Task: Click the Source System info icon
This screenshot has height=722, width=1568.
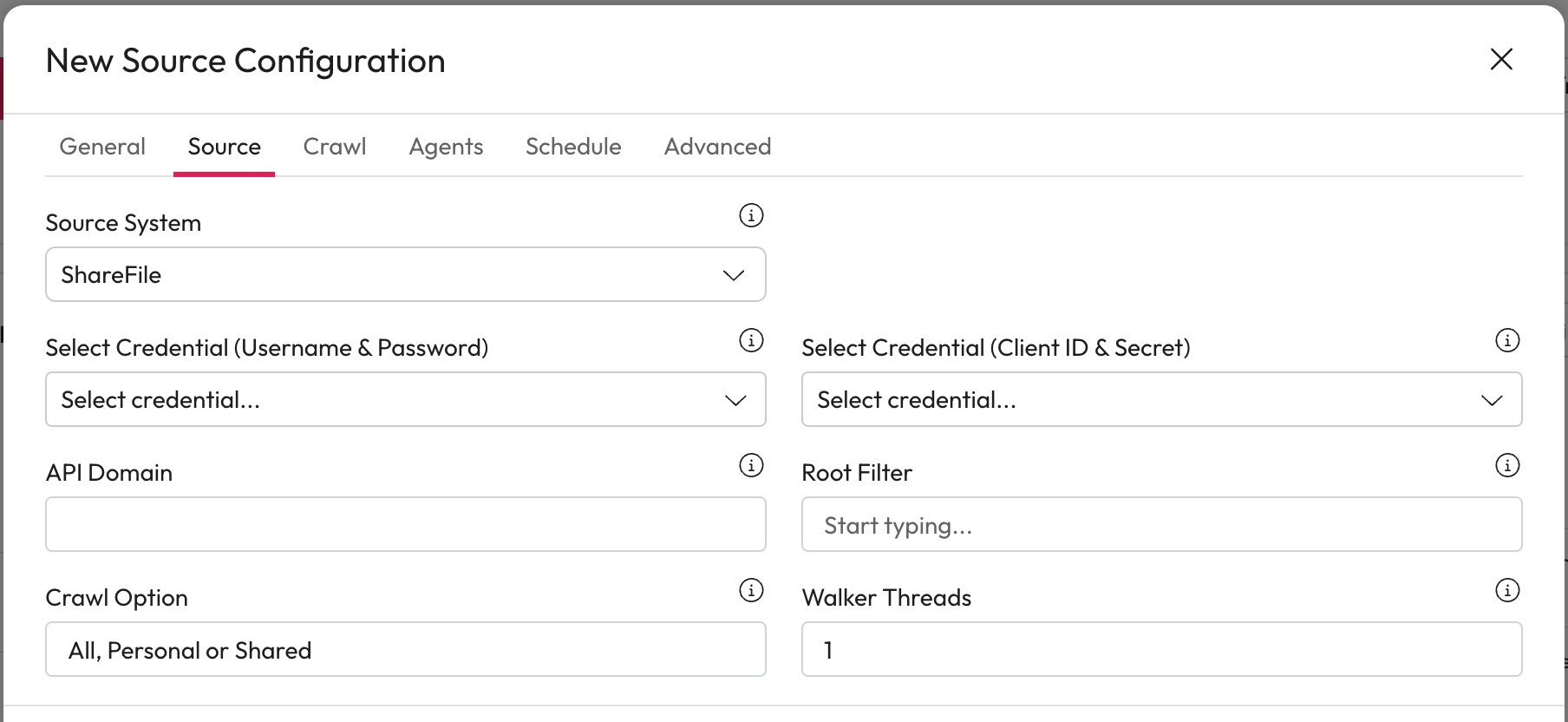Action: coord(751,215)
